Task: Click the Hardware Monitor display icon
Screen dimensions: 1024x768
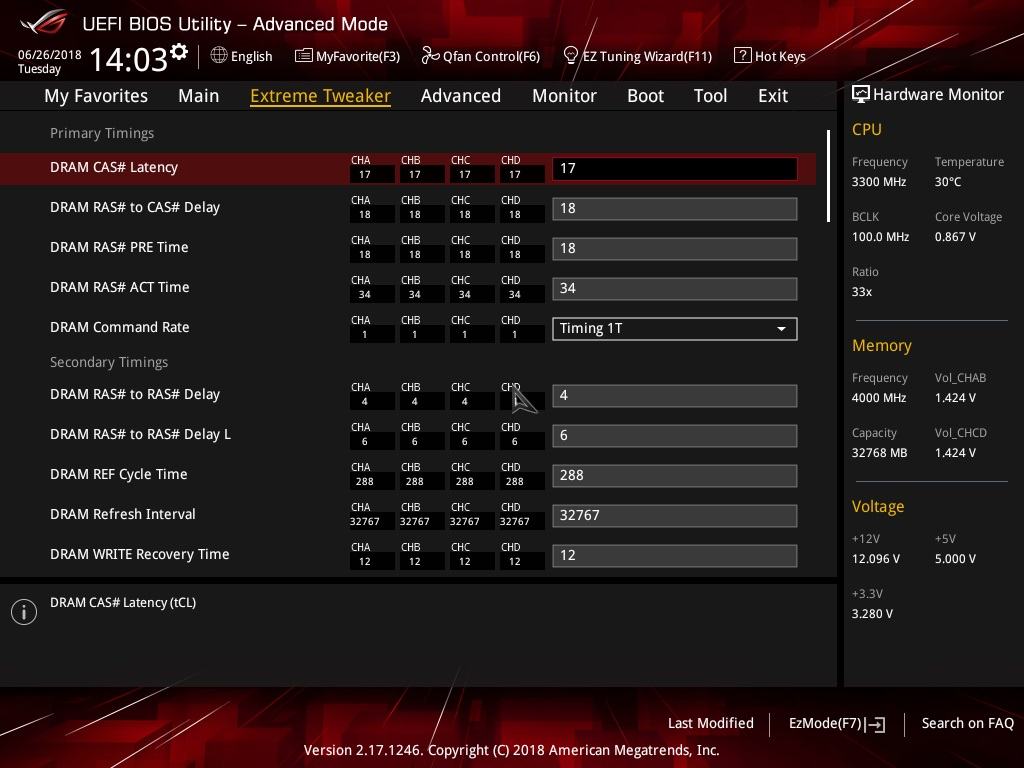Action: [861, 94]
